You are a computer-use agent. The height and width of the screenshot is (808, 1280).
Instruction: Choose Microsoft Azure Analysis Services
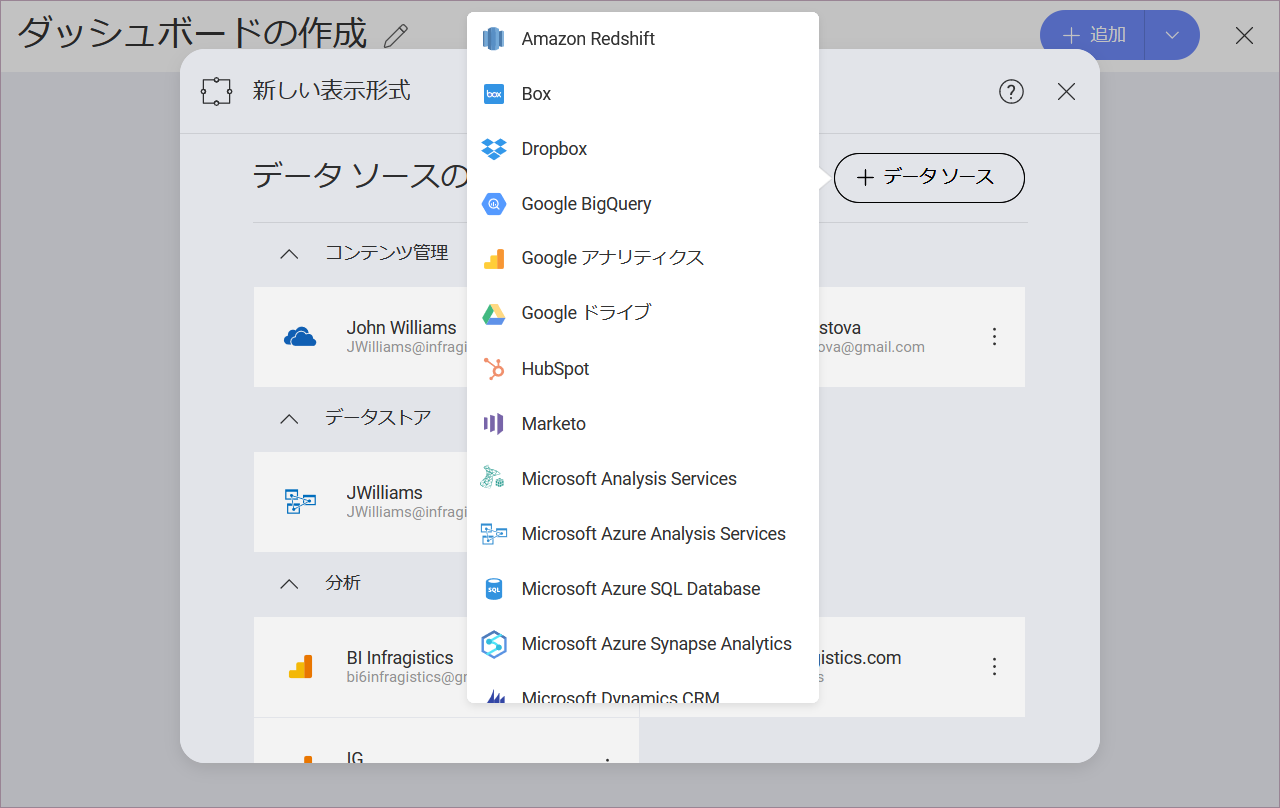pyautogui.click(x=643, y=534)
